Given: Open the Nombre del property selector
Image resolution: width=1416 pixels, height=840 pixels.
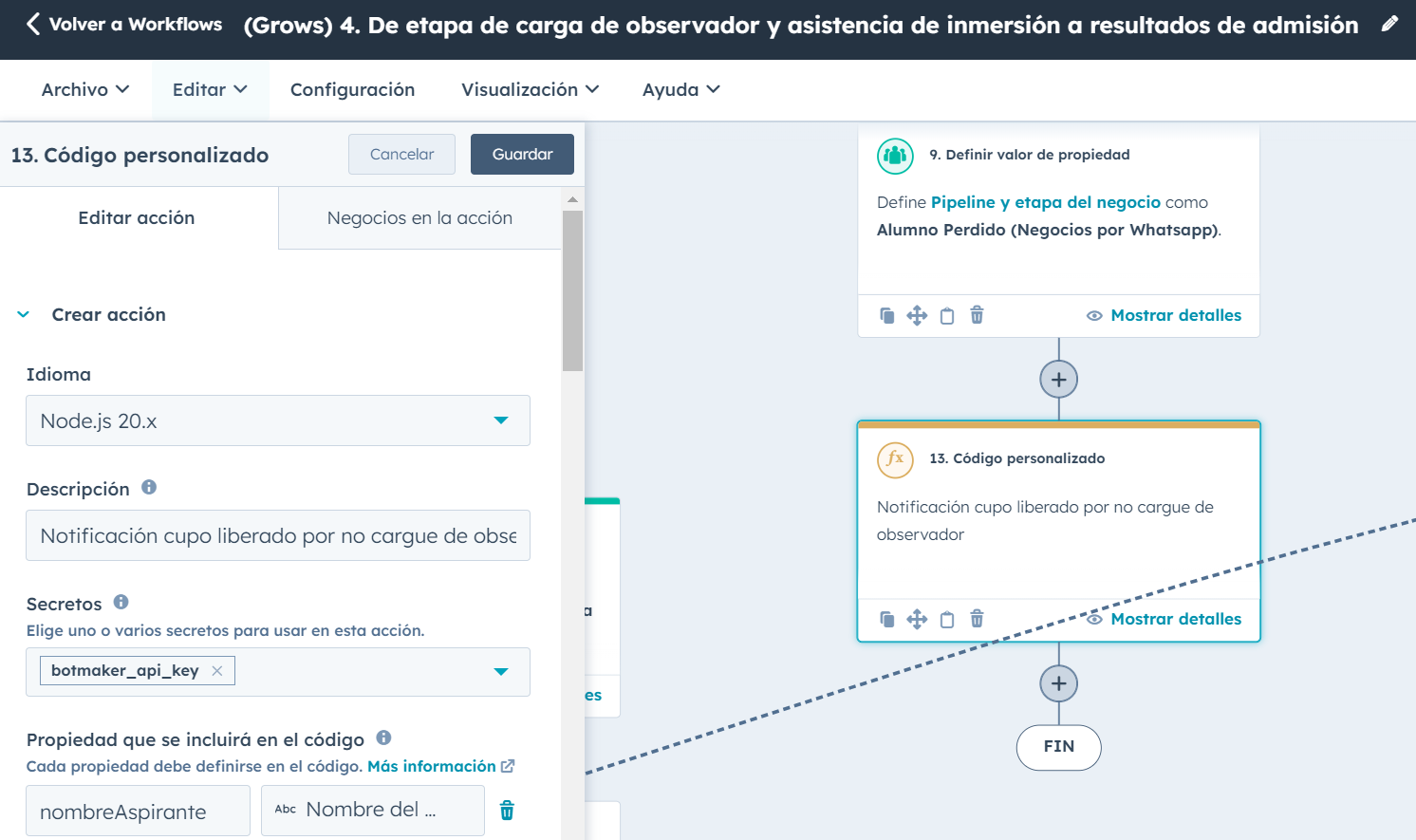Looking at the screenshot, I should [373, 811].
